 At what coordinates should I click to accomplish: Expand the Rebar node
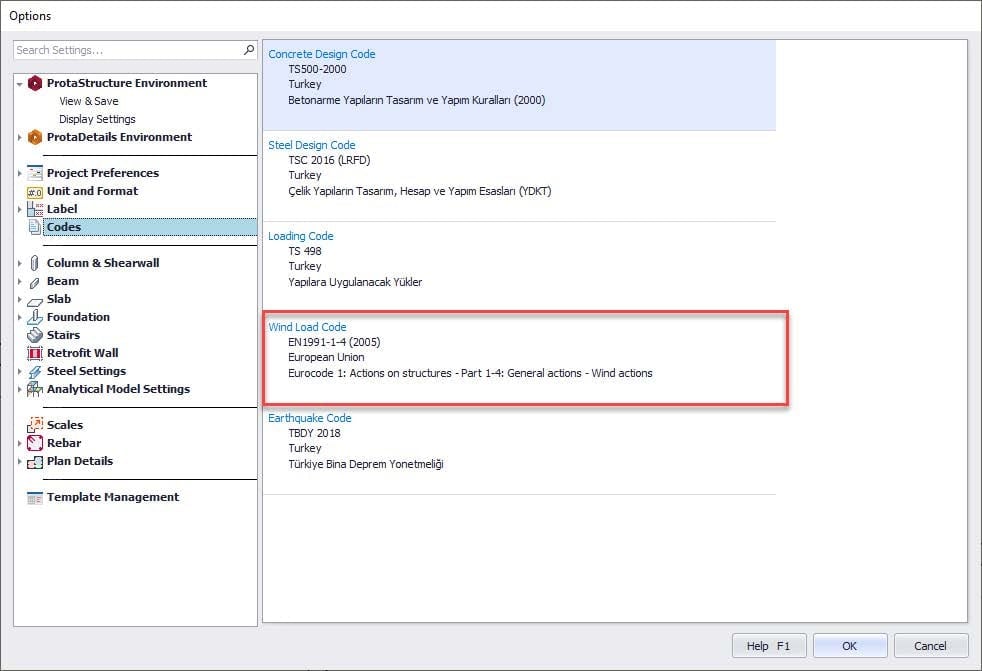tap(19, 443)
